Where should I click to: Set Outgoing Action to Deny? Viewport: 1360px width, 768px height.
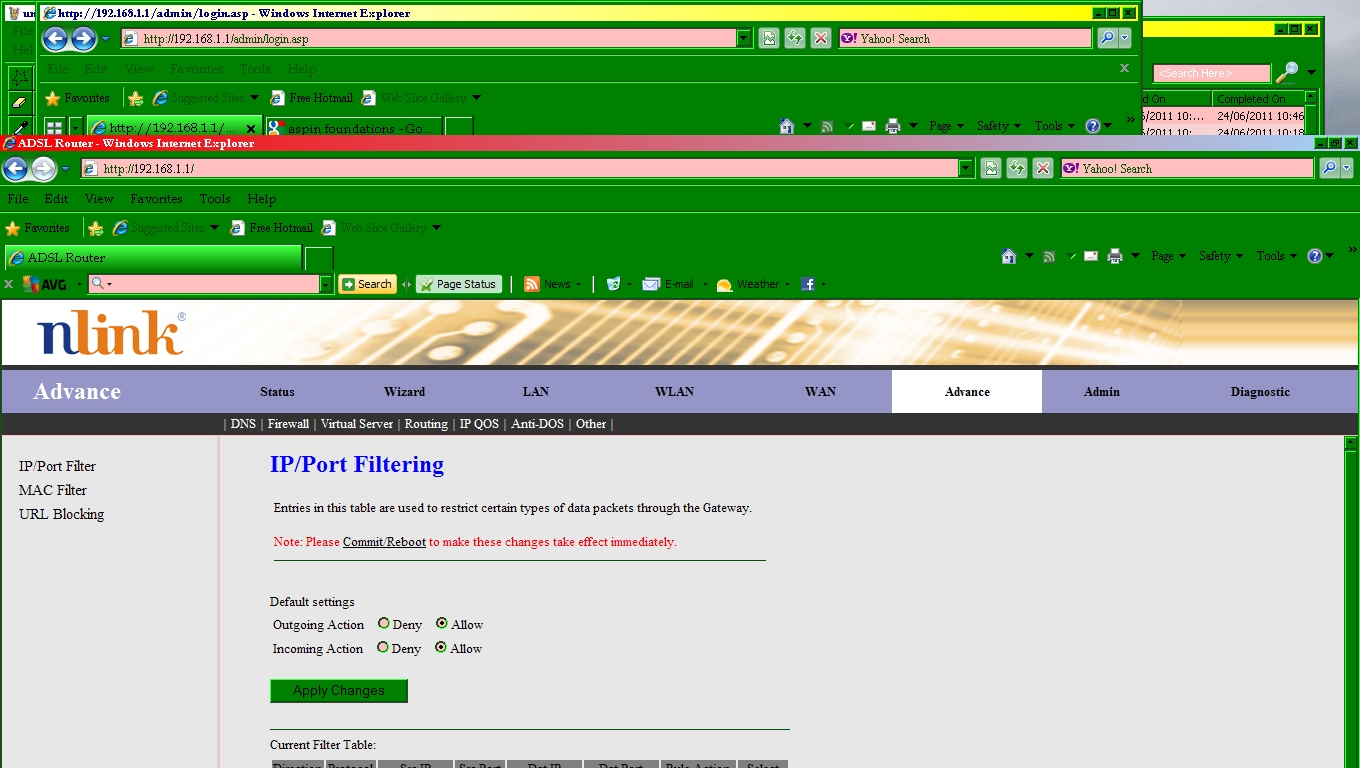(384, 623)
